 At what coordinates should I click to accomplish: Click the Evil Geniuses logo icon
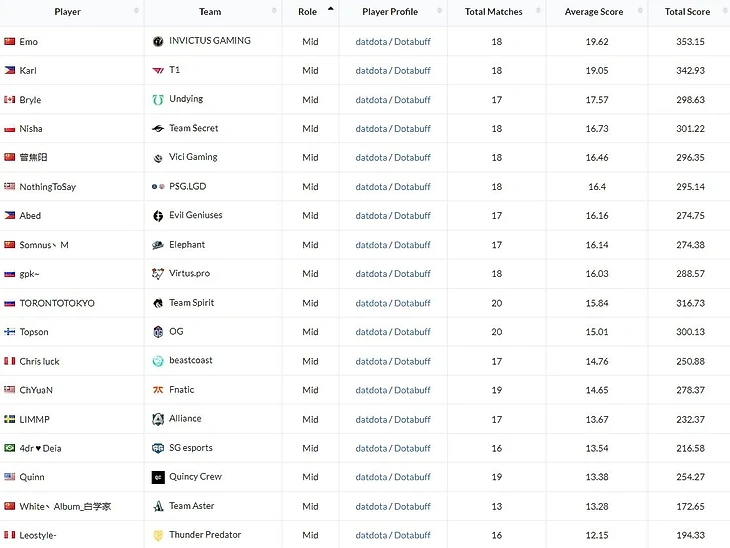(x=158, y=216)
